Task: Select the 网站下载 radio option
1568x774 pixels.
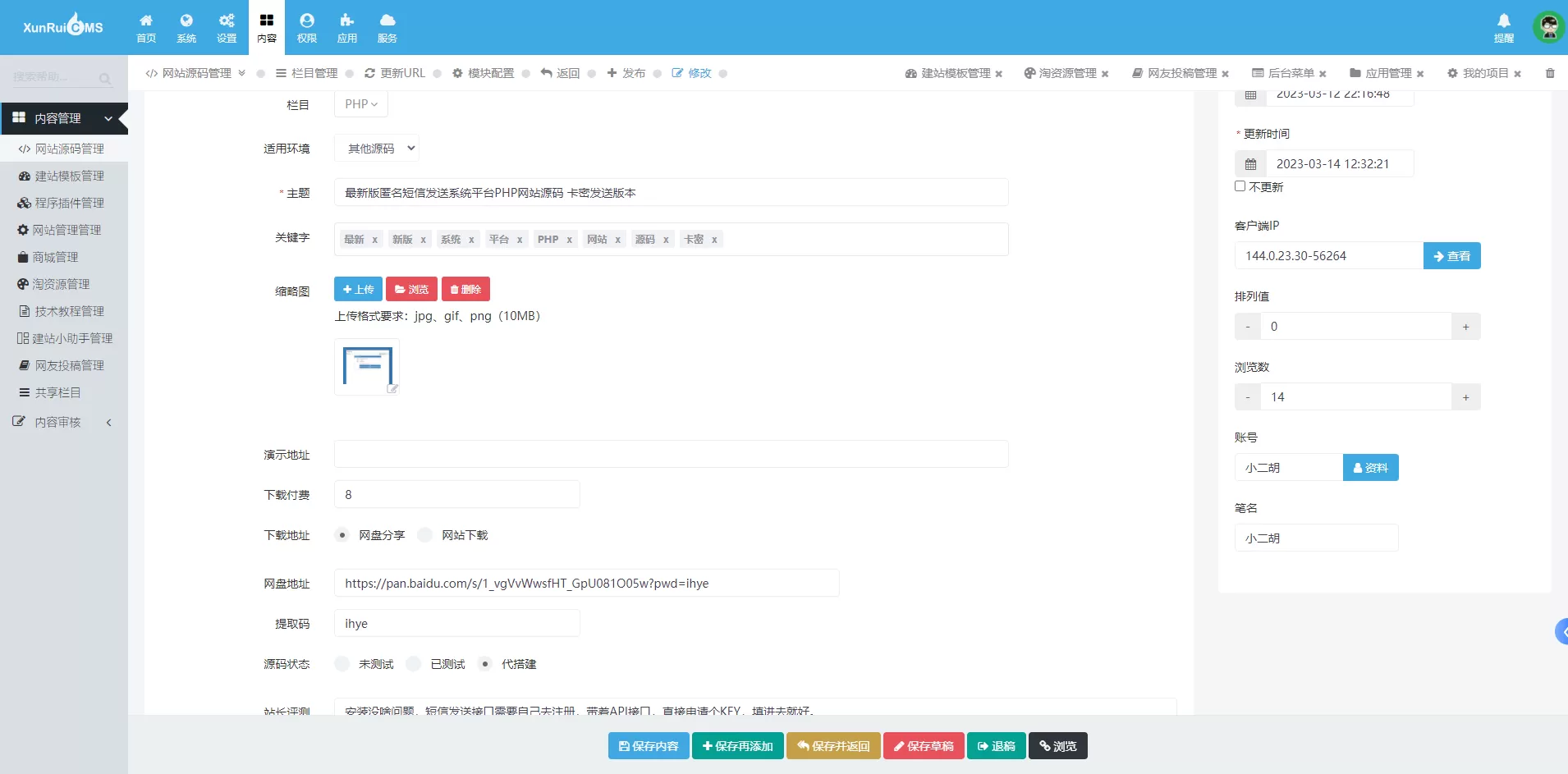Action: point(424,534)
